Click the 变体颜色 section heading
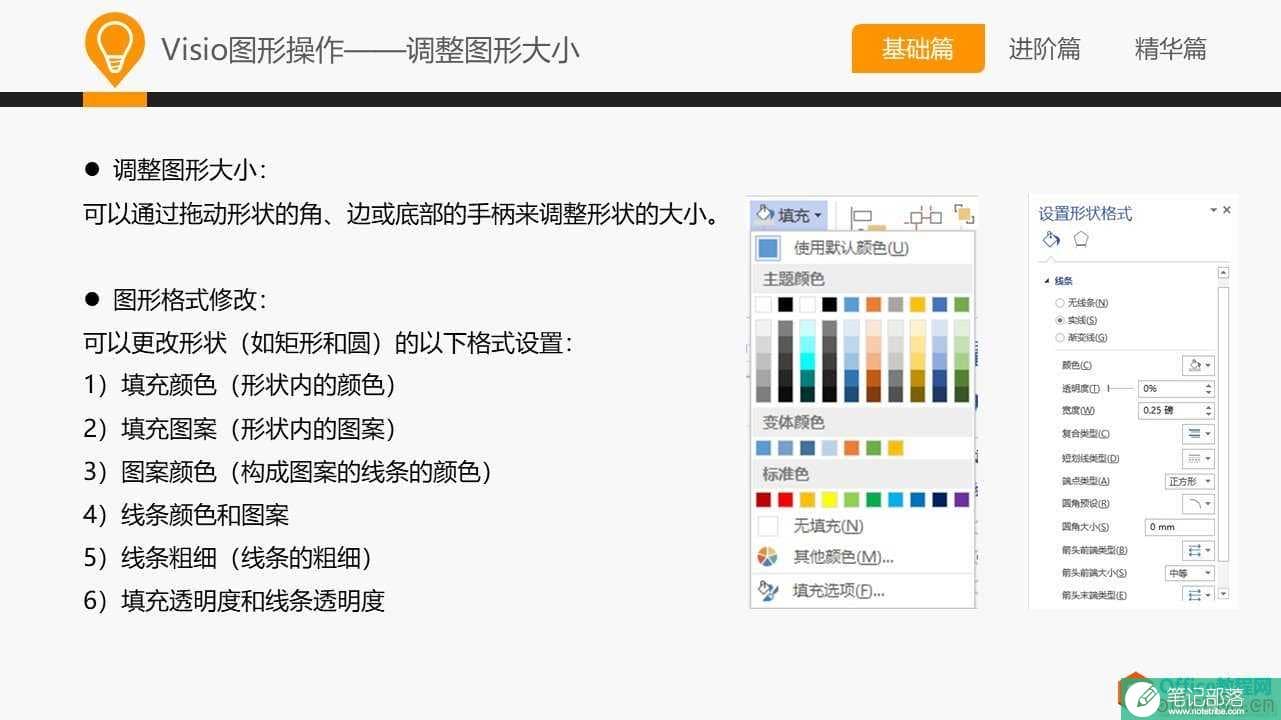The width and height of the screenshot is (1281, 720). [793, 422]
